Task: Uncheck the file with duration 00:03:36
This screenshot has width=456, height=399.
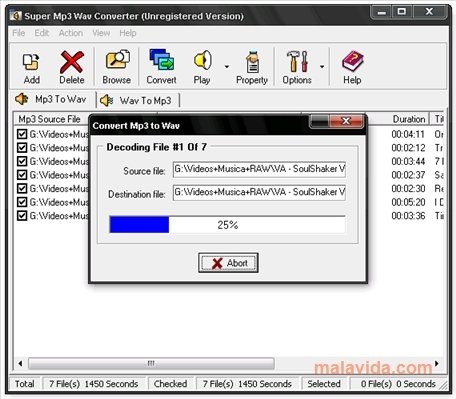Action: tap(22, 216)
